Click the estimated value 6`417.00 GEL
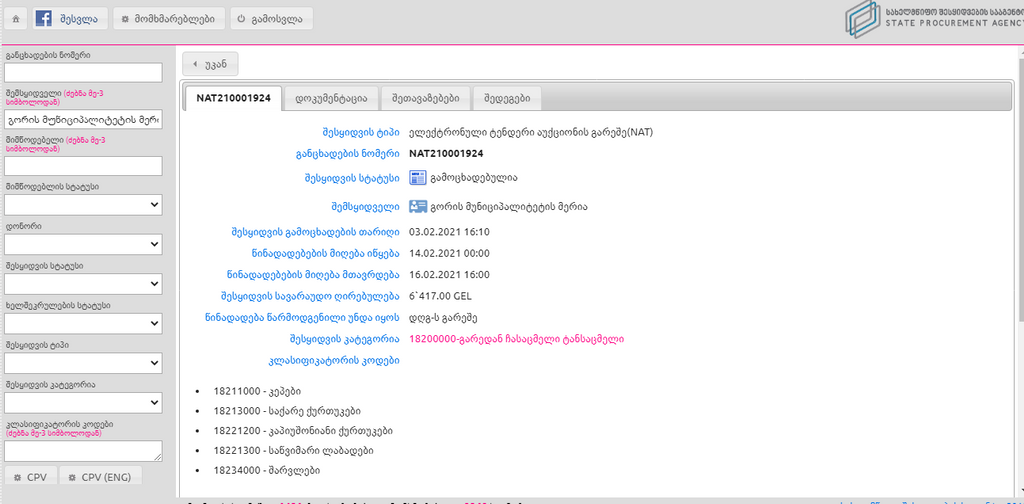Image resolution: width=1024 pixels, height=504 pixels. coord(440,296)
